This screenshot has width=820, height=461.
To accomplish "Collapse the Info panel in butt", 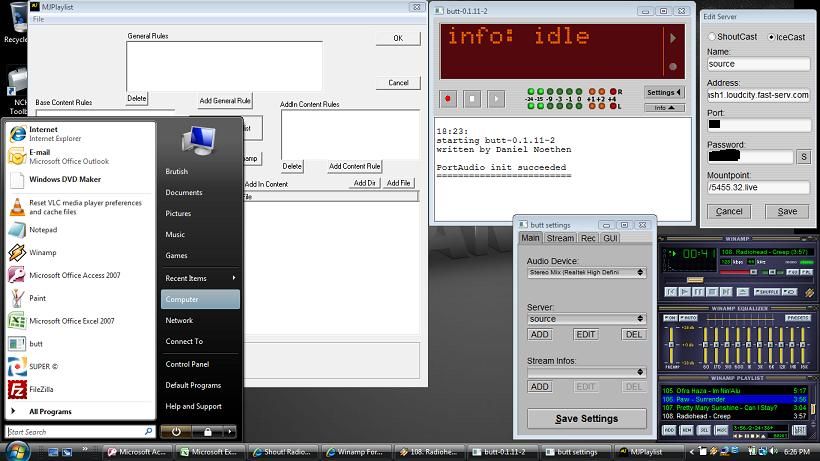I will [x=664, y=108].
